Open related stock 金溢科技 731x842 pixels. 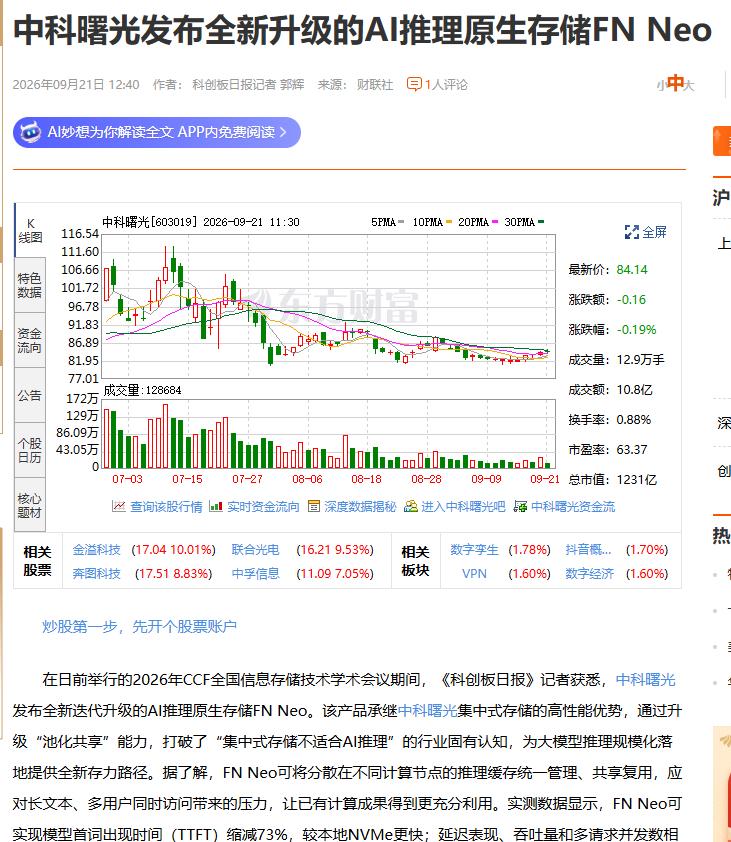pos(97,549)
